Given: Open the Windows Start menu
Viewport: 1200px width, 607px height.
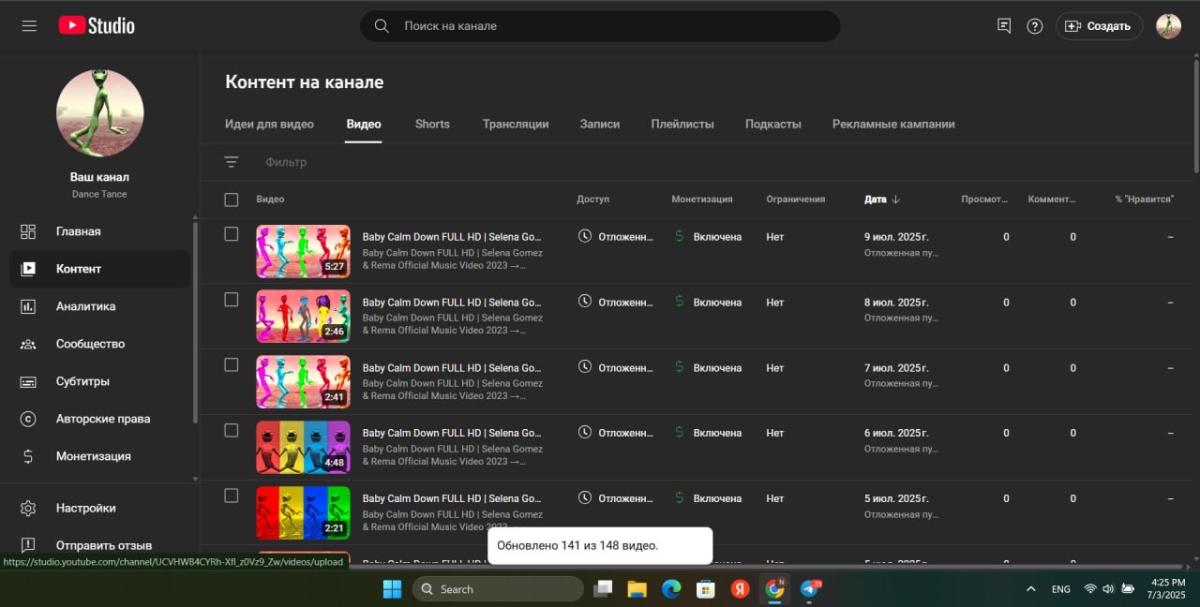Looking at the screenshot, I should (392, 589).
